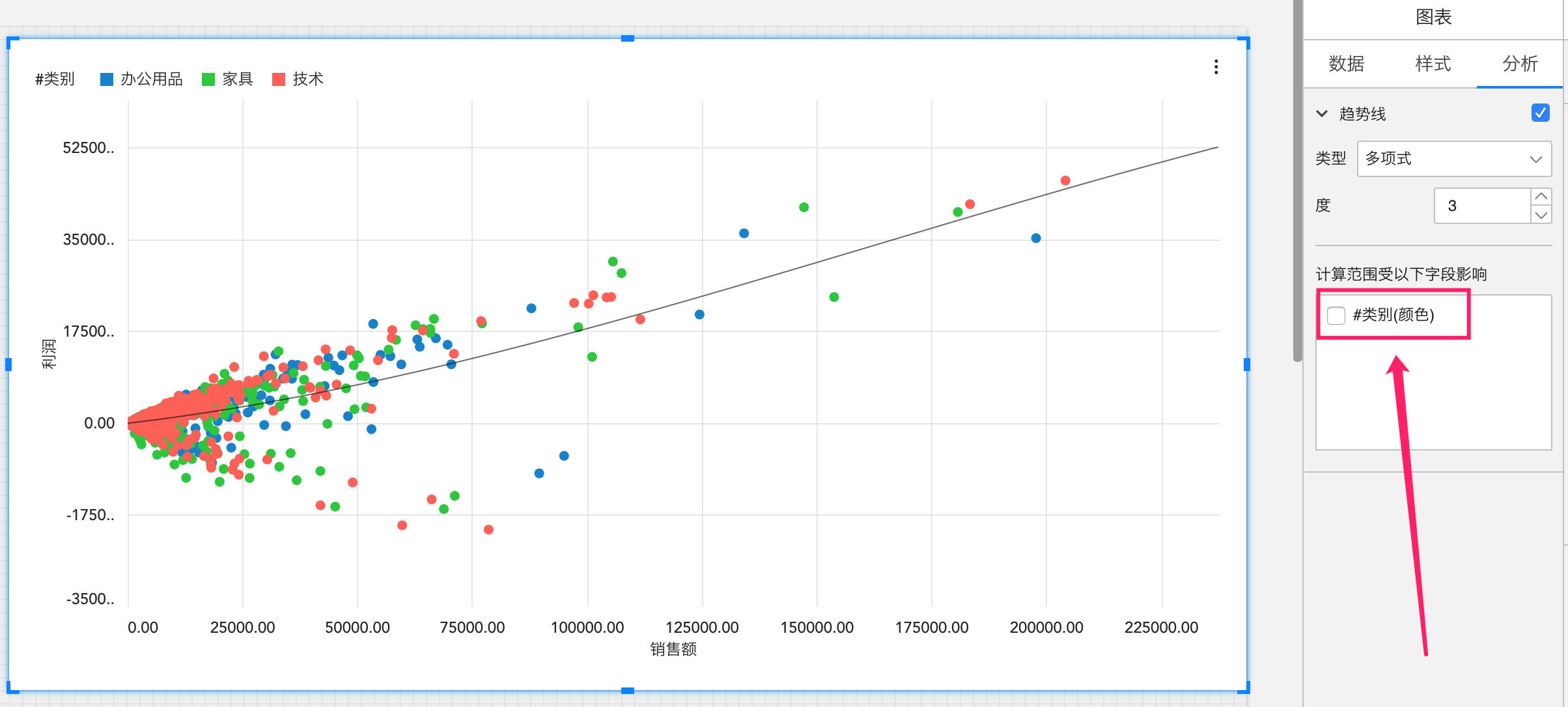Open the 多项式 type dropdown
Viewport: 1568px width, 707px height.
(x=1453, y=159)
